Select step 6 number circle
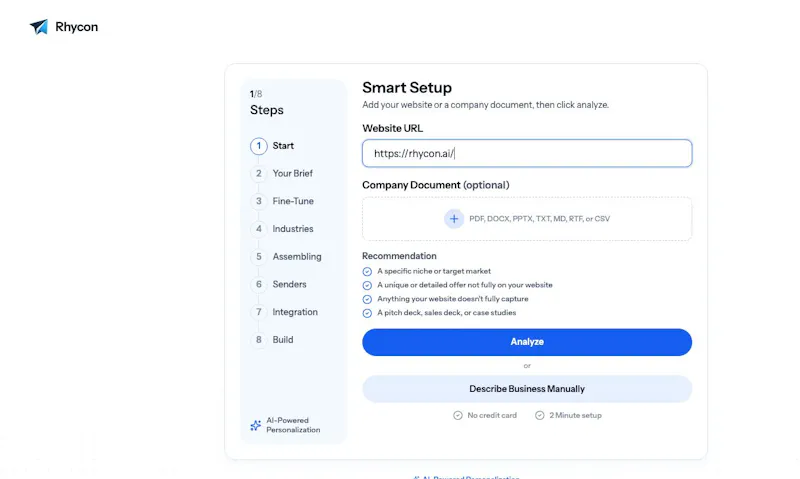Viewport: 800px width, 479px height. (259, 284)
